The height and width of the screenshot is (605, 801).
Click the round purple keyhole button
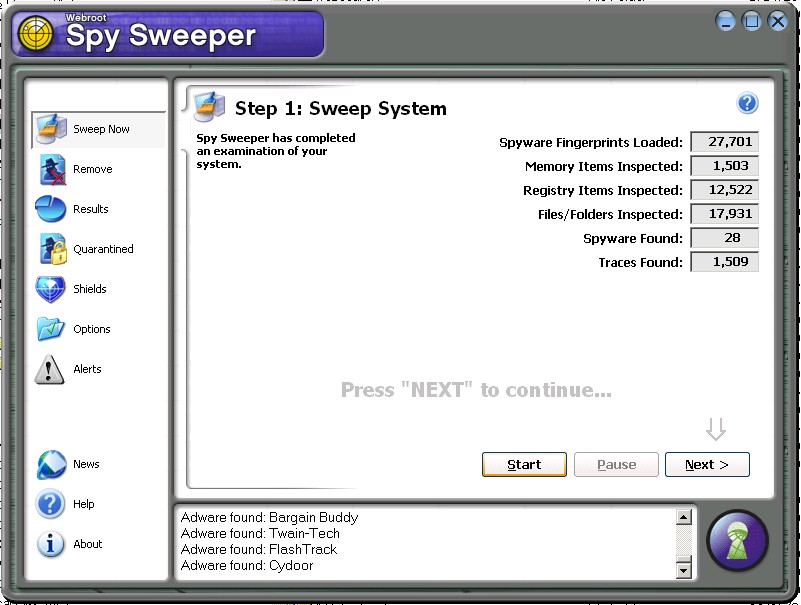[737, 541]
